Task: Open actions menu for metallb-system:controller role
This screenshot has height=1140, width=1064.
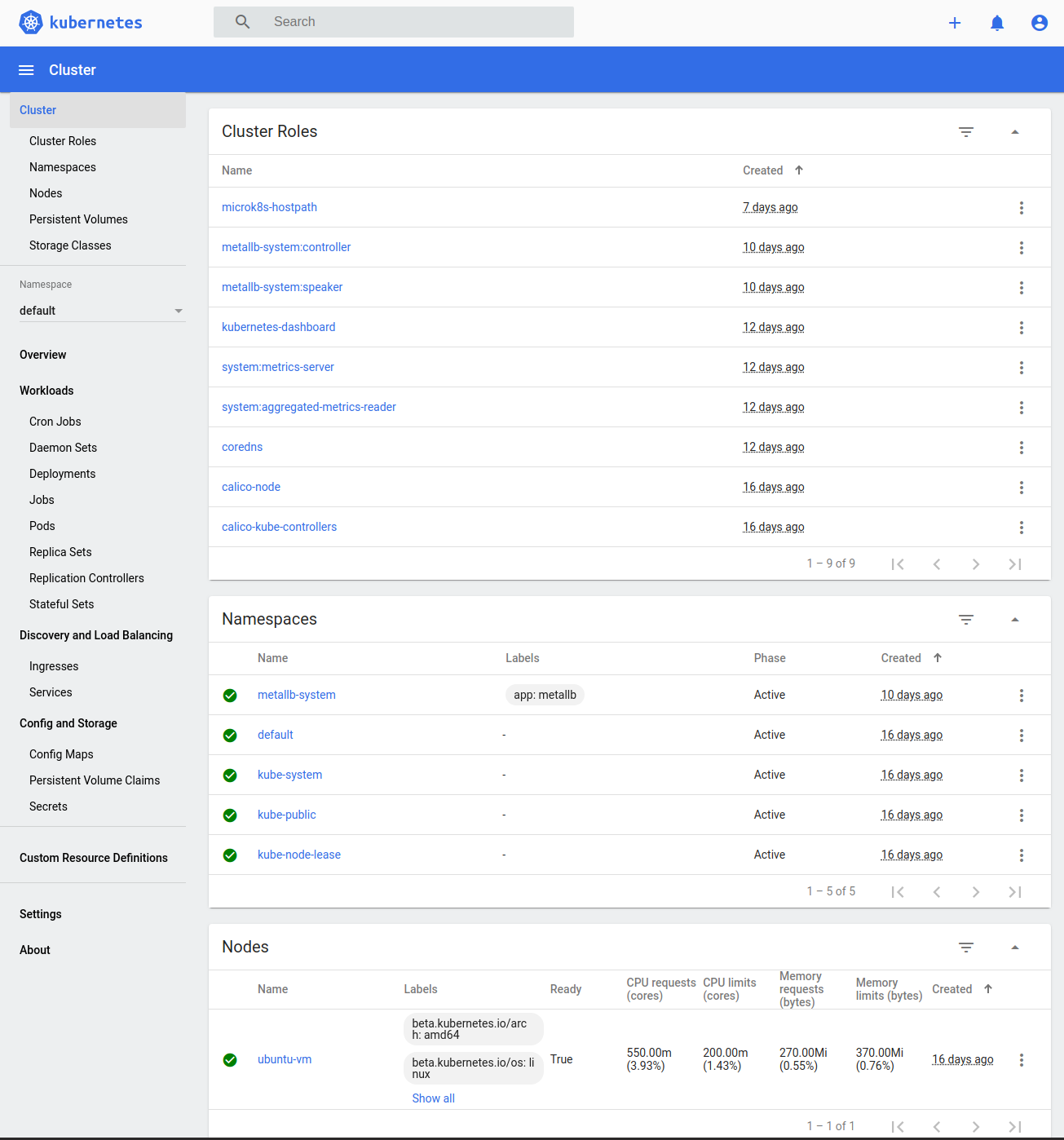Action: (x=1022, y=248)
